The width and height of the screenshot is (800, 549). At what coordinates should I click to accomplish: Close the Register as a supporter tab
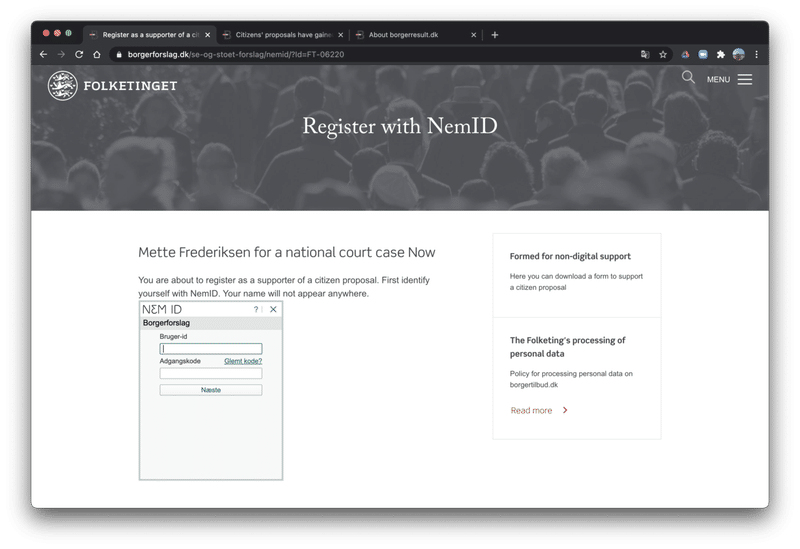click(x=207, y=35)
